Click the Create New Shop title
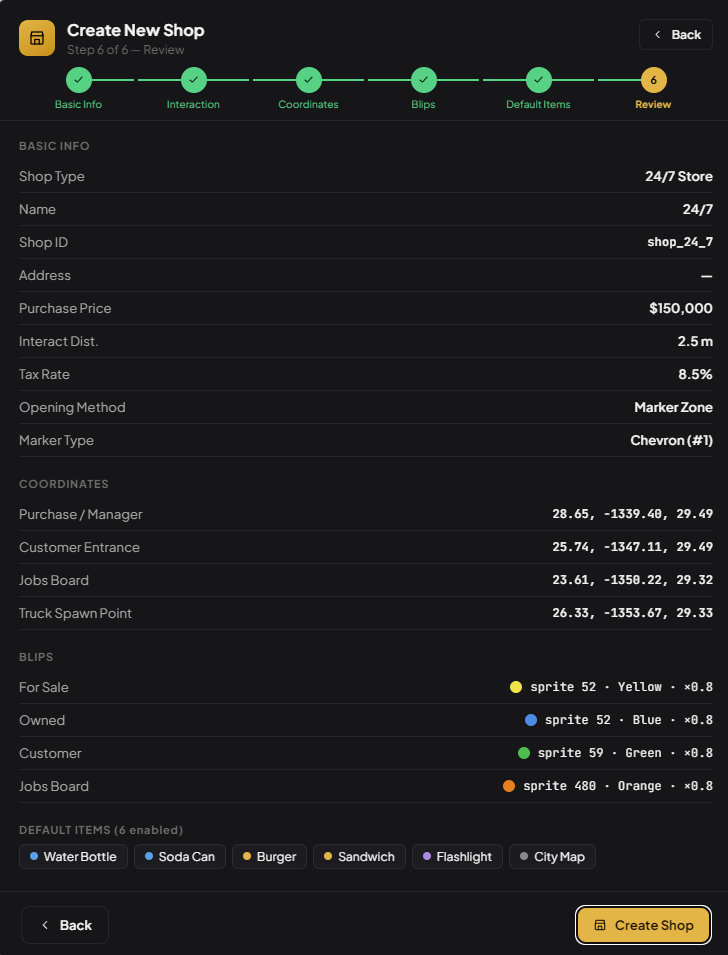 [136, 30]
